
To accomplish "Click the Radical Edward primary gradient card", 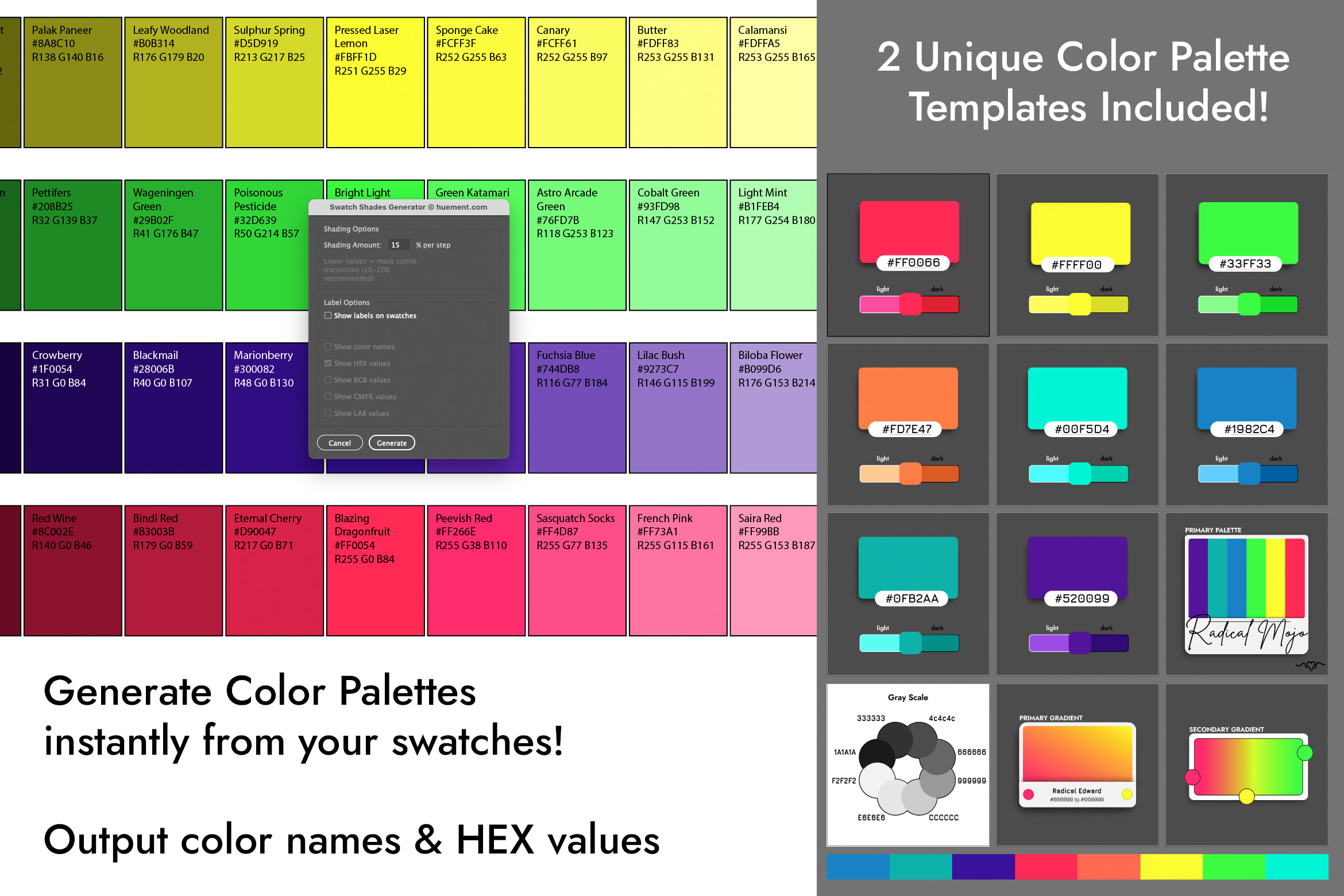I will (1077, 764).
